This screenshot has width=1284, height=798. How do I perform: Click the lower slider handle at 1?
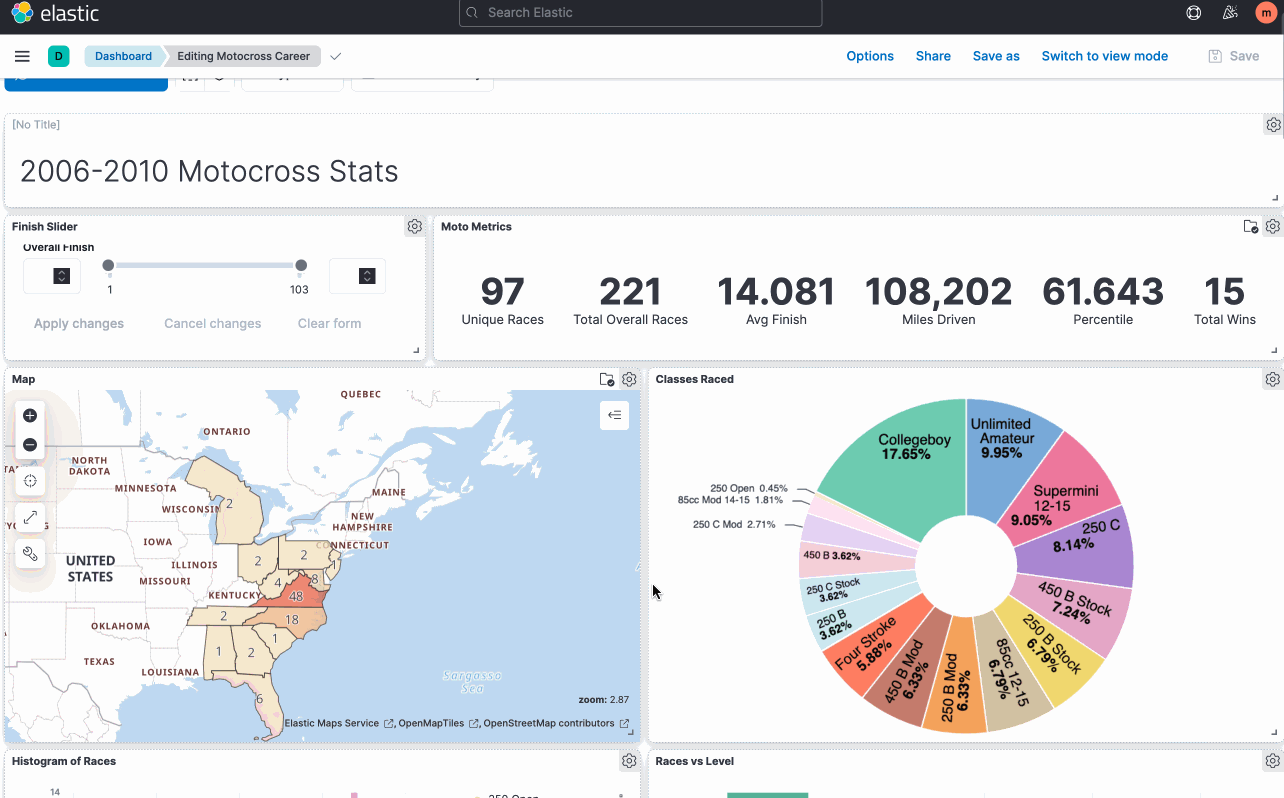point(108,266)
